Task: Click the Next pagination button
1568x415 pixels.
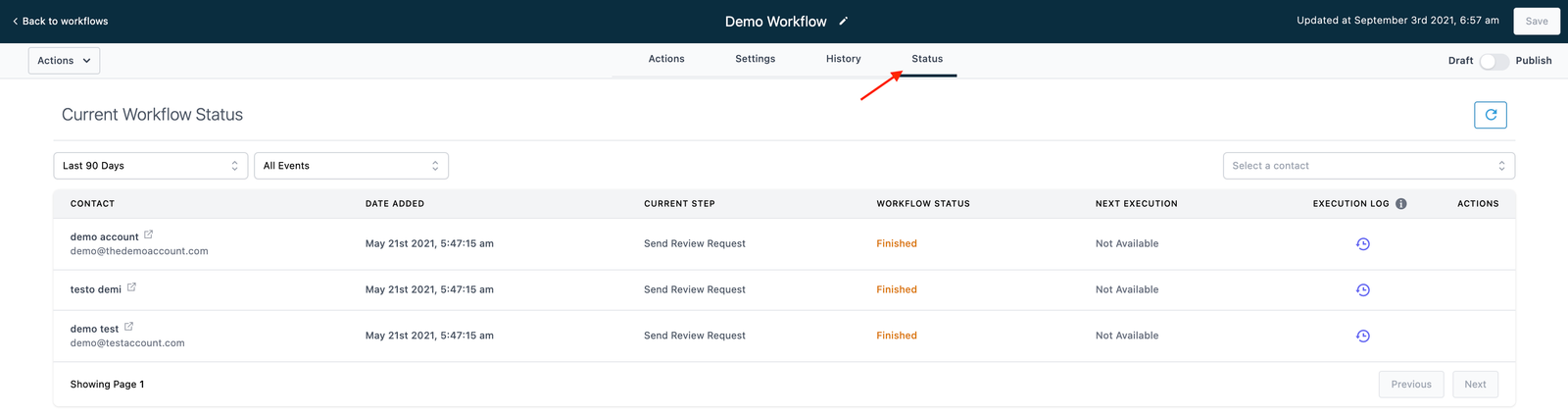Action: (1475, 385)
